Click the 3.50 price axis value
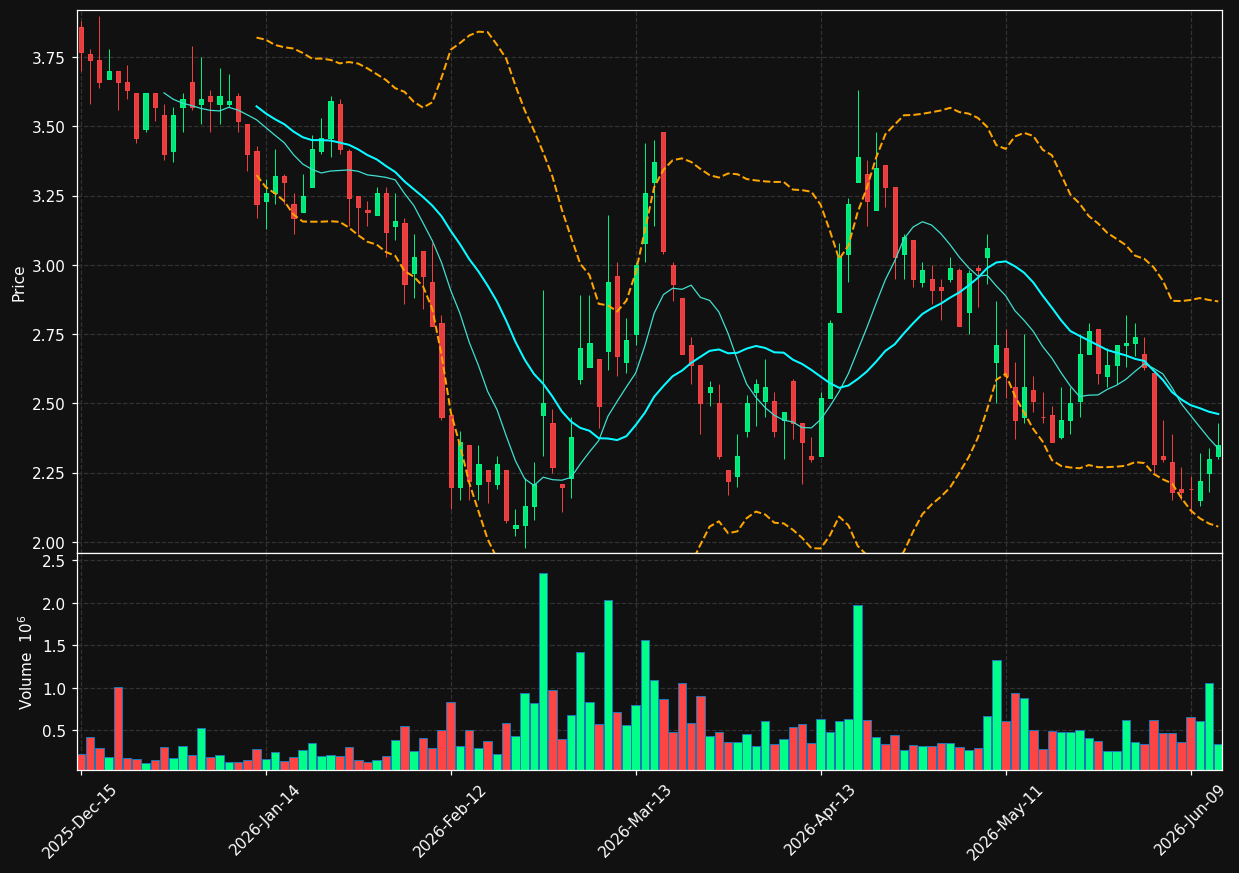Image resolution: width=1239 pixels, height=873 pixels. pos(50,127)
